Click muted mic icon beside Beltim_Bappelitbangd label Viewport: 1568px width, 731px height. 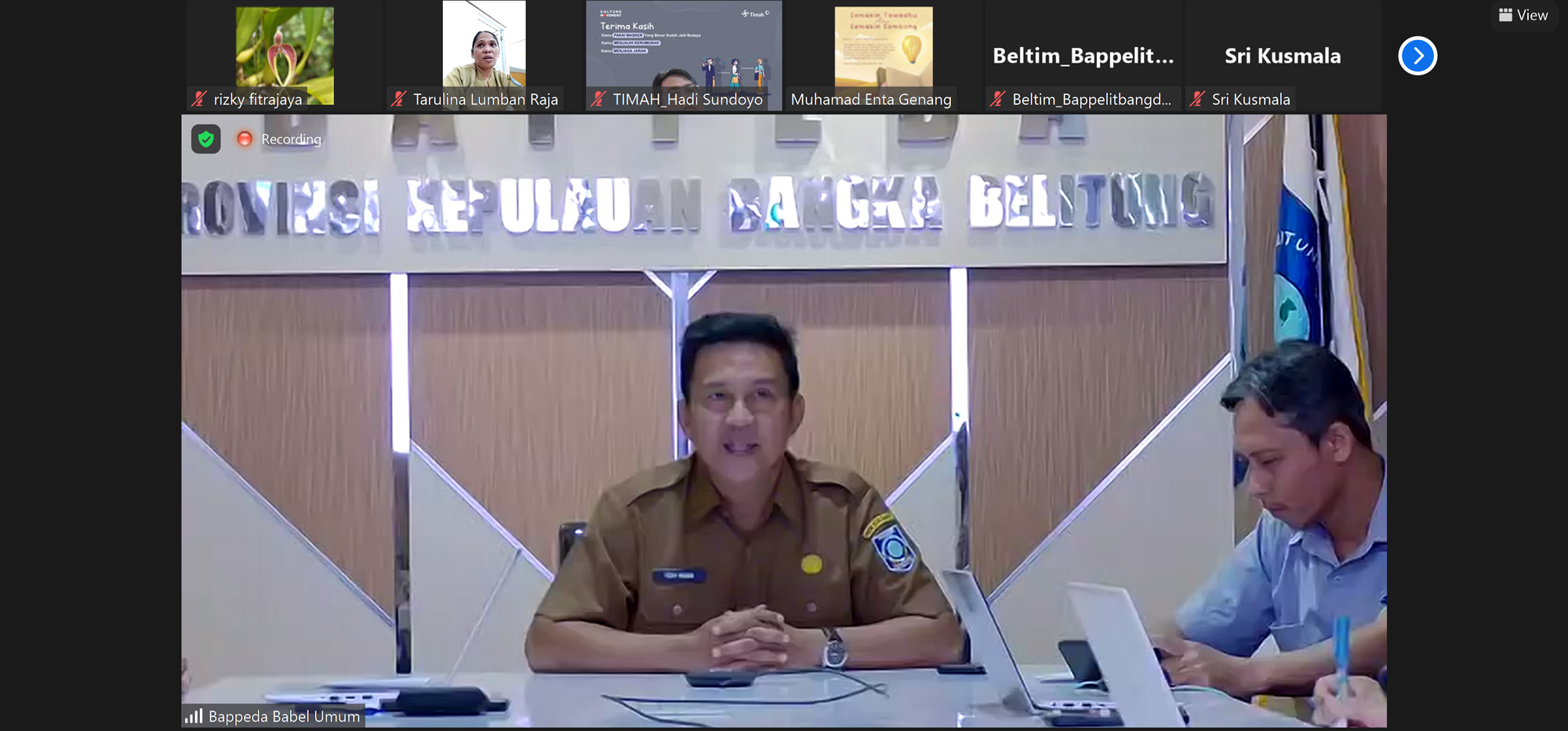coord(998,99)
